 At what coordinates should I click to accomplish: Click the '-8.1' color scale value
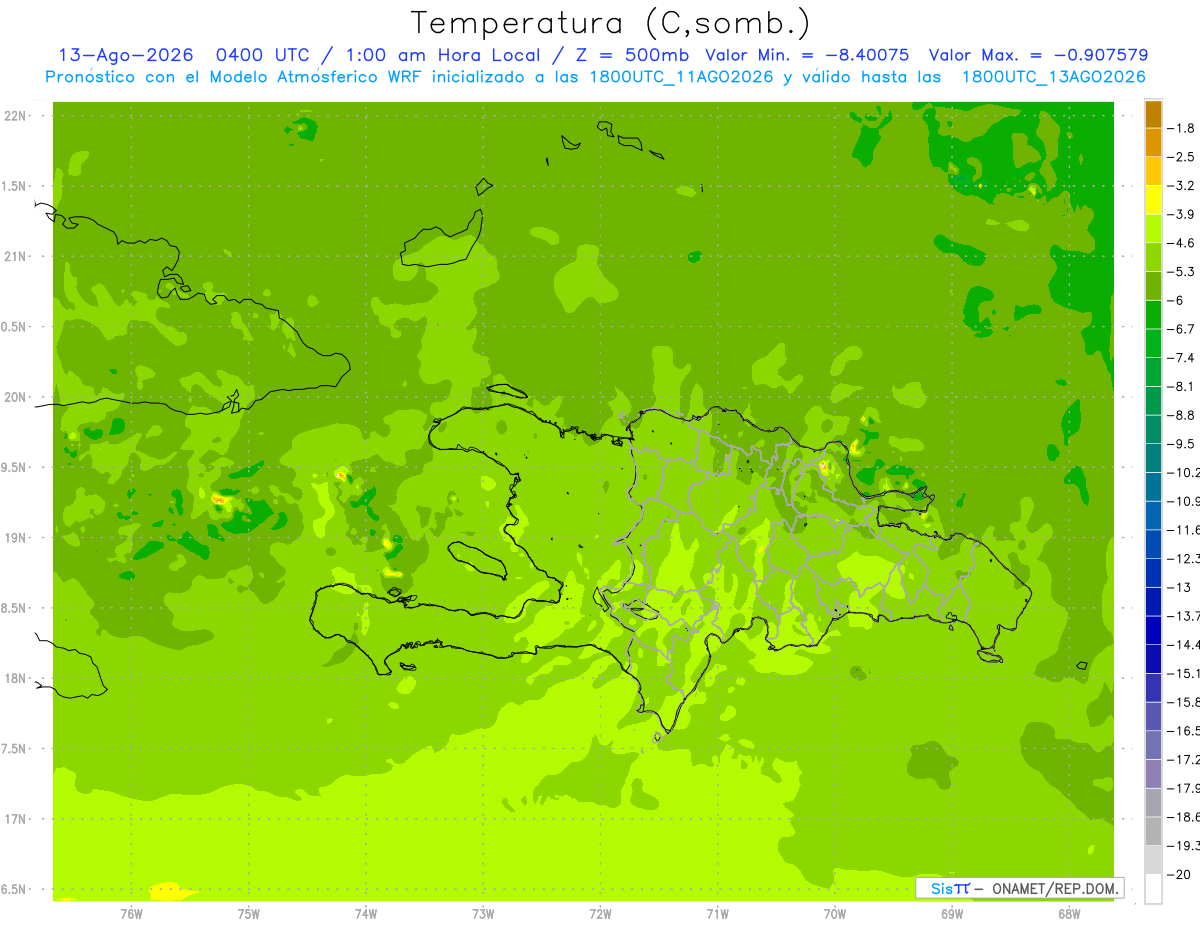(x=1181, y=387)
